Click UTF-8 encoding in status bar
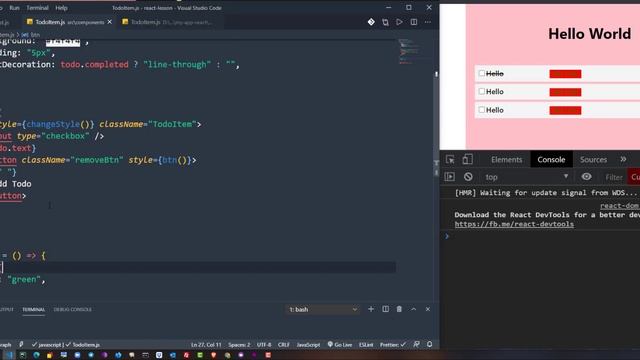Screen dimensions: 640x360 click(x=264, y=344)
